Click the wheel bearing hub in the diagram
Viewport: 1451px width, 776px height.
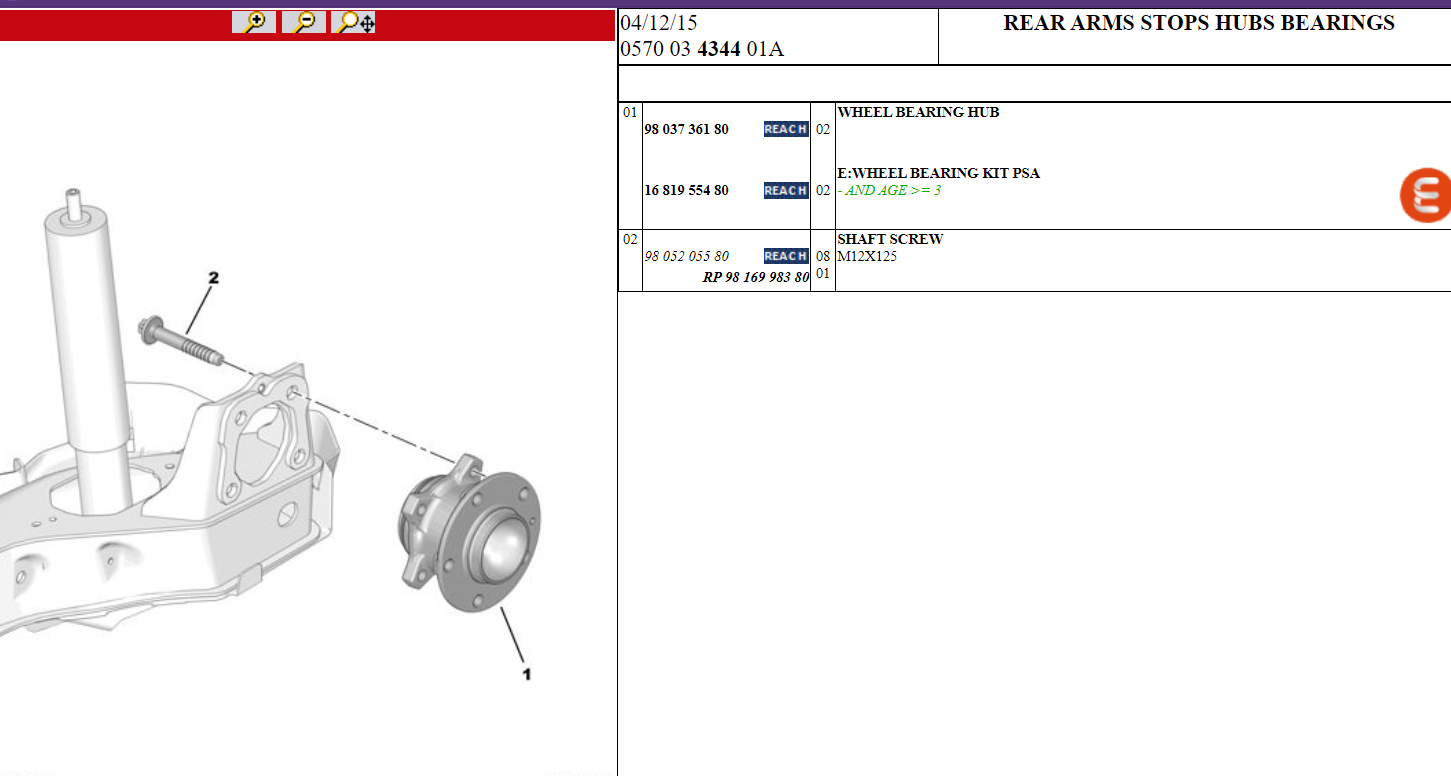[x=470, y=534]
